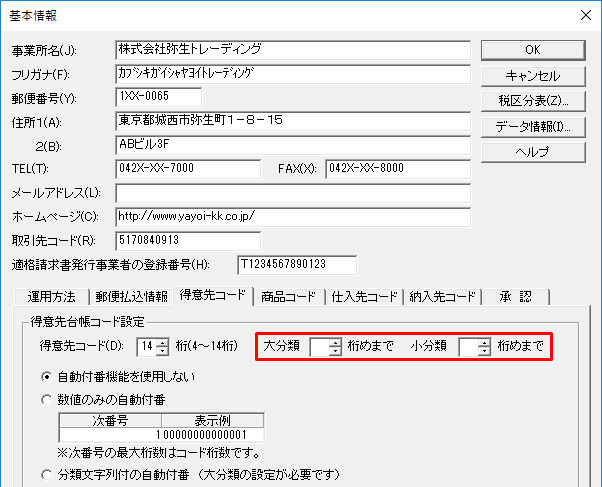
Task: Select 分類文字列付の自動付番 radio button
Action: [x=47, y=475]
